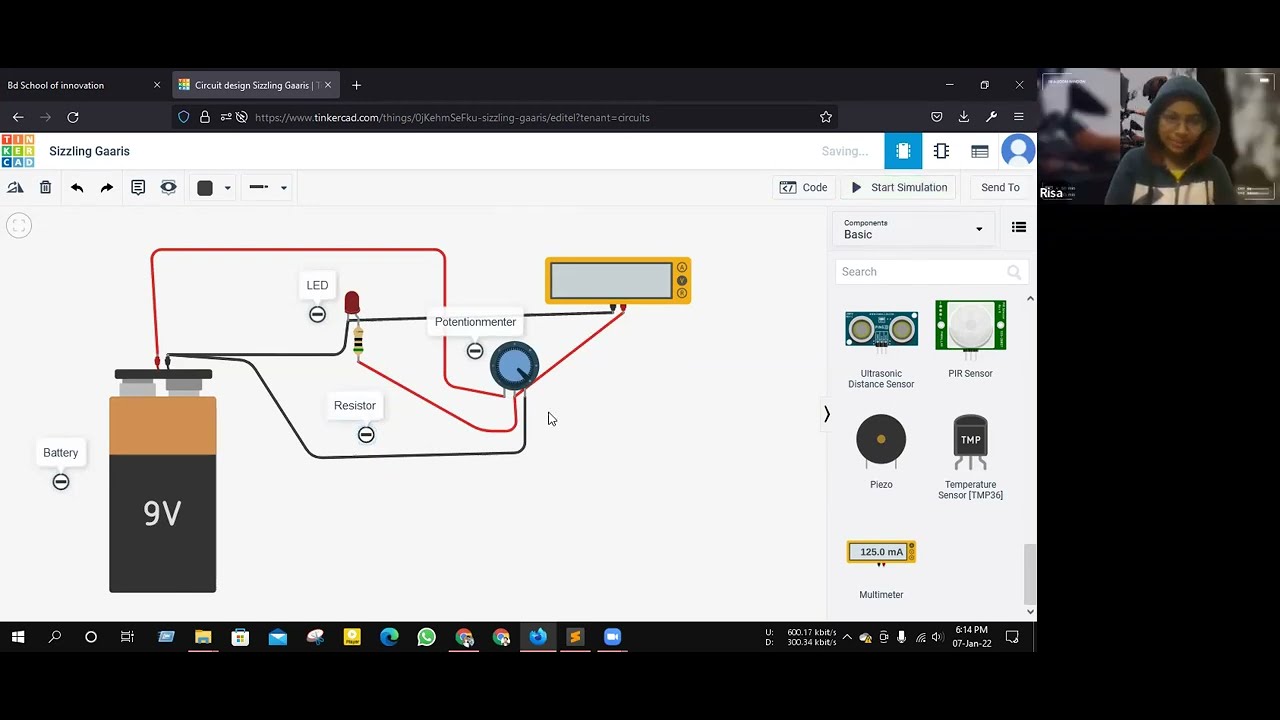Screen dimensions: 1280x720
Task: Rotate the selected component
Action: [x=15, y=187]
